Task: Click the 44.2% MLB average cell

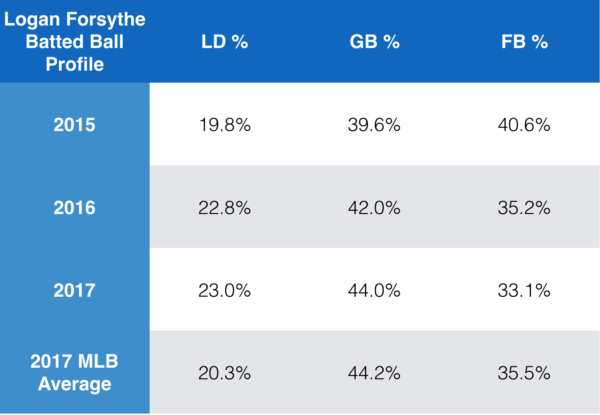Action: (374, 371)
